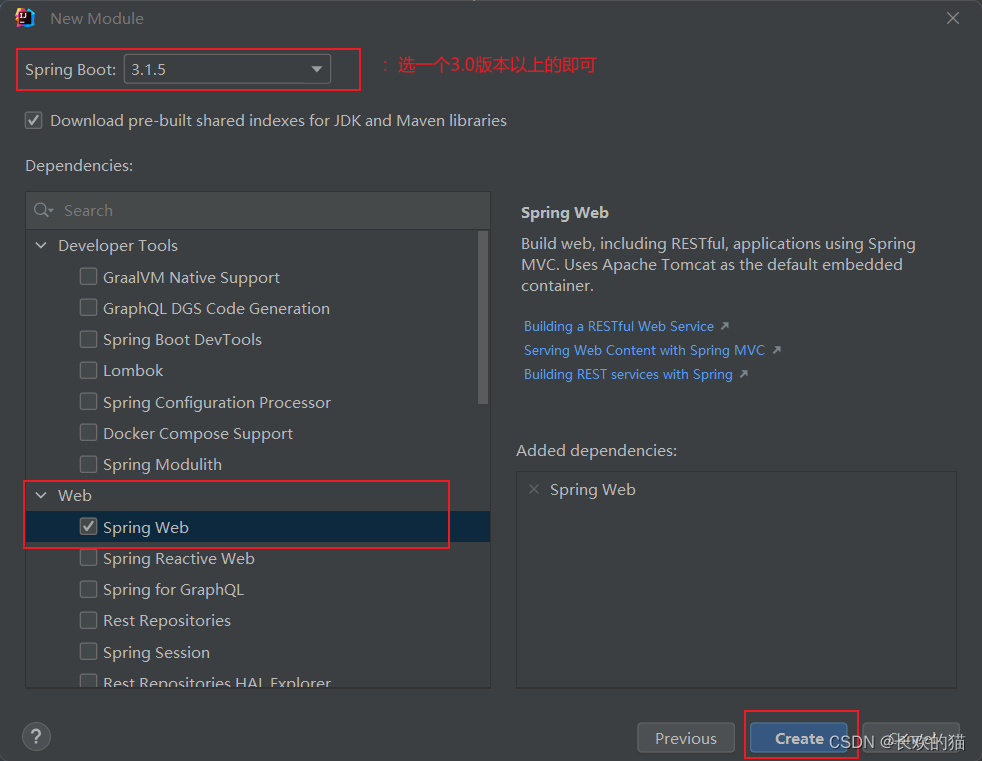Click the Spring Web entry in Added dependencies
Image resolution: width=982 pixels, height=761 pixels.
(592, 489)
